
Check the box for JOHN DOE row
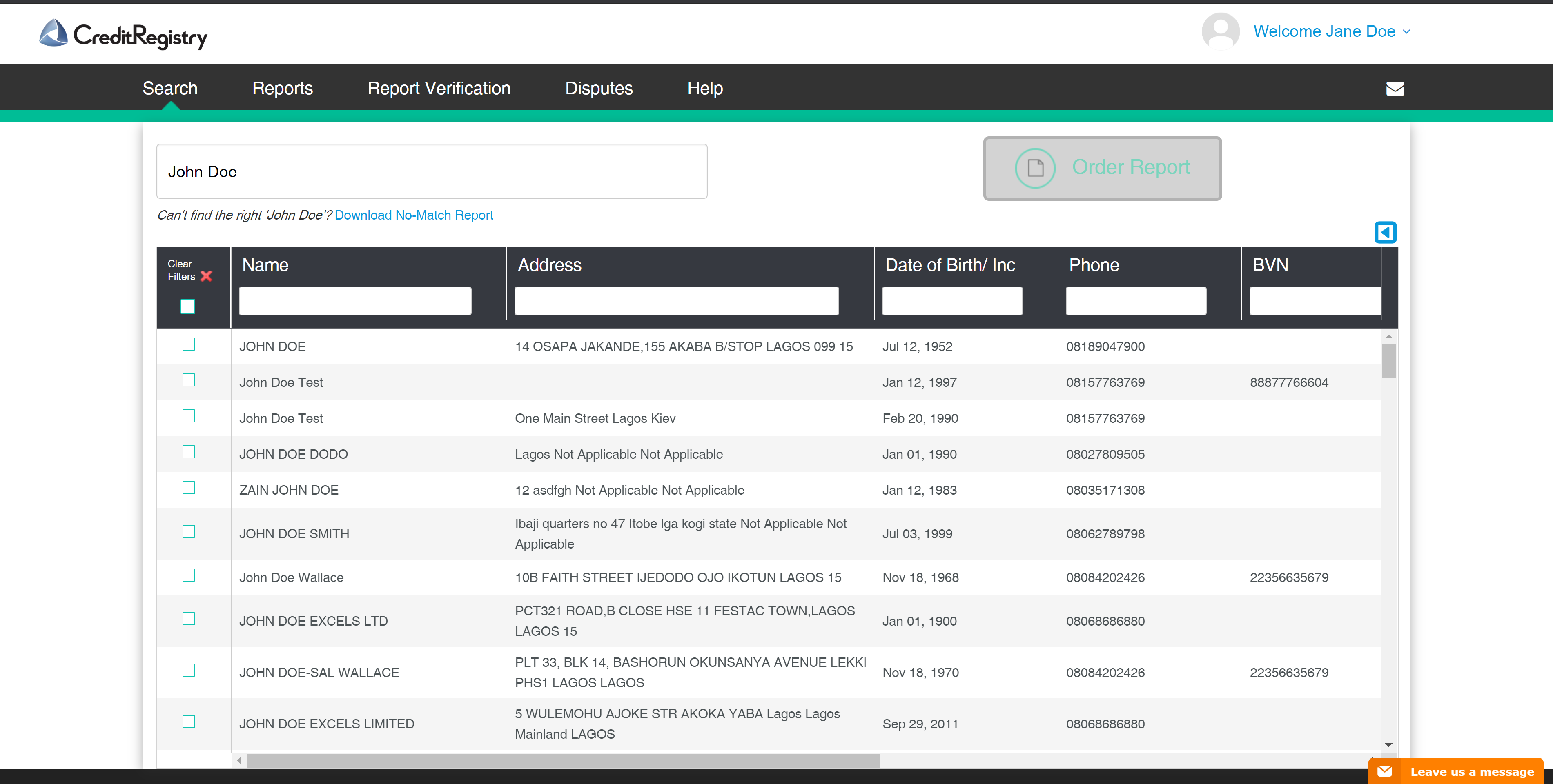[x=189, y=344]
